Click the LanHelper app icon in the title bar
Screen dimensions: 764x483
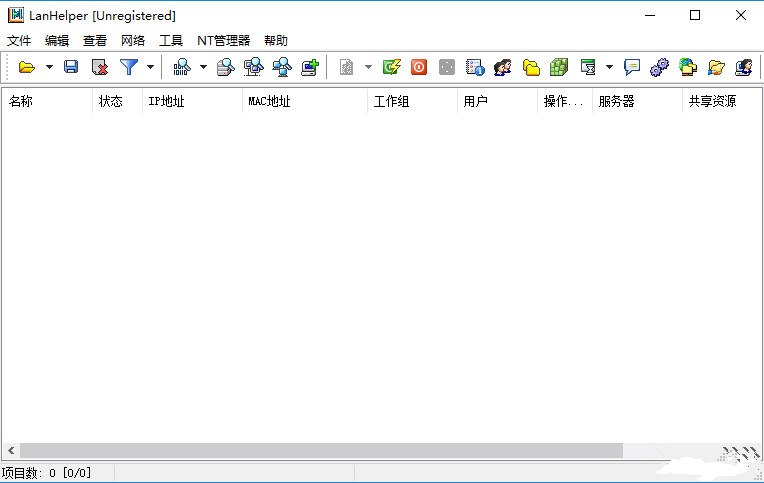pyautogui.click(x=16, y=15)
